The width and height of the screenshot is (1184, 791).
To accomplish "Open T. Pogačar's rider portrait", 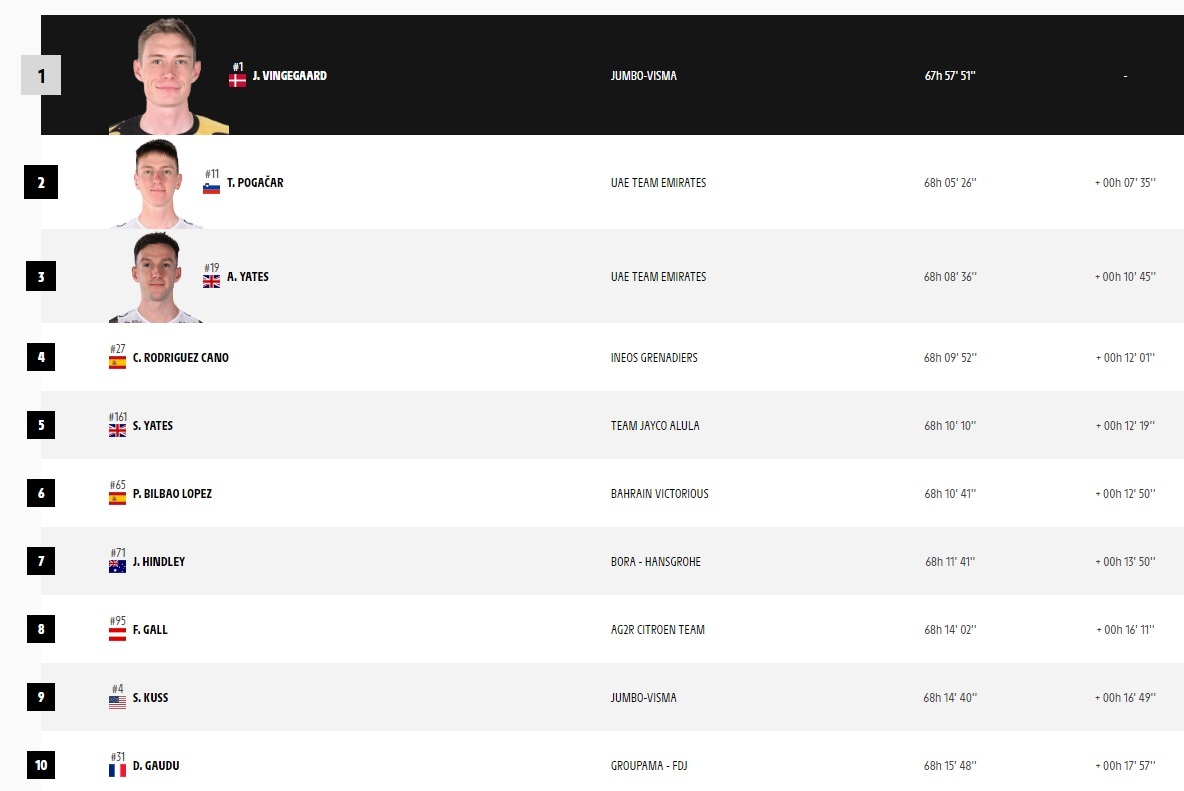I will [x=158, y=184].
